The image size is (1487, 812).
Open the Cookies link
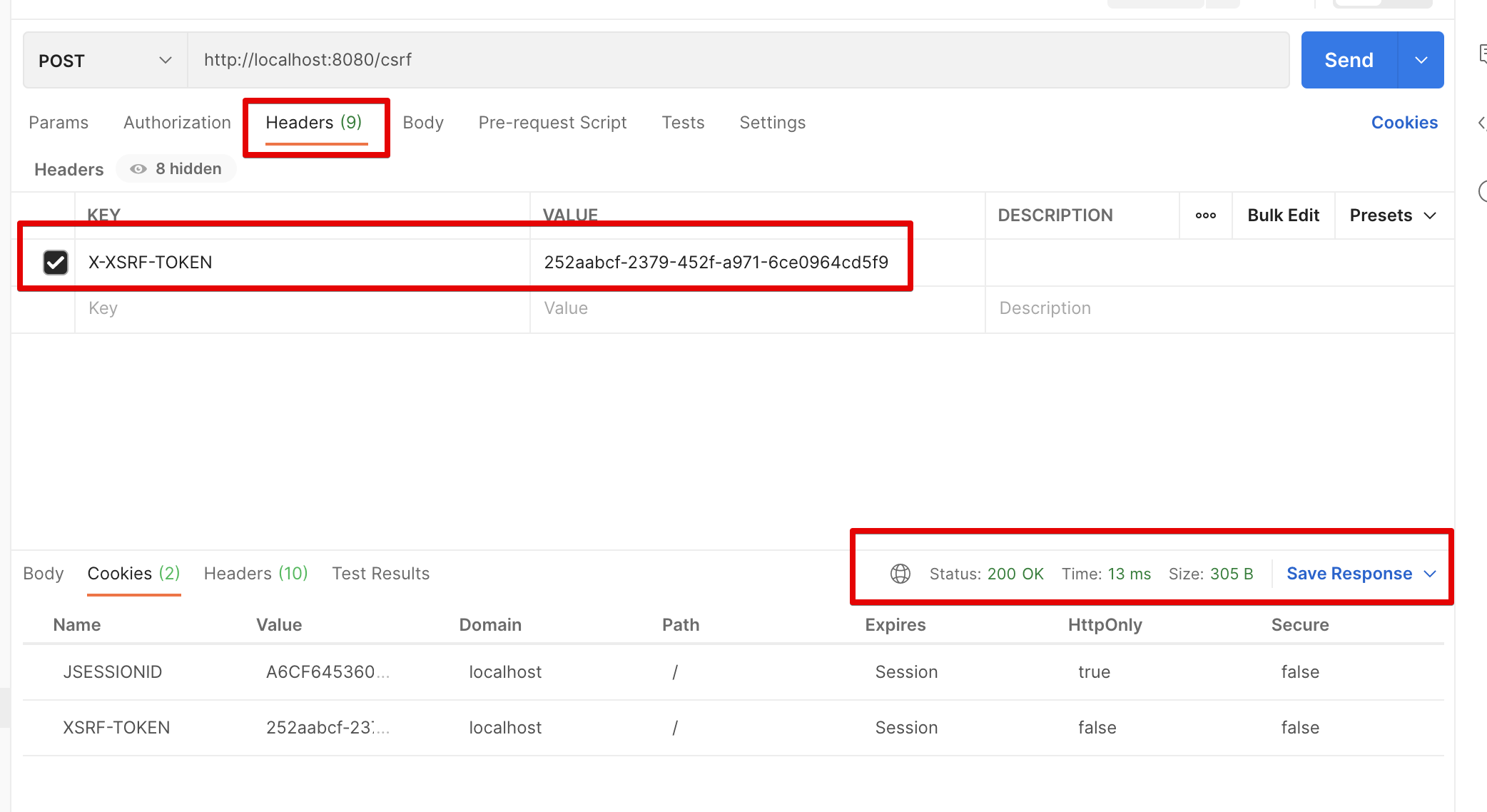[1404, 123]
